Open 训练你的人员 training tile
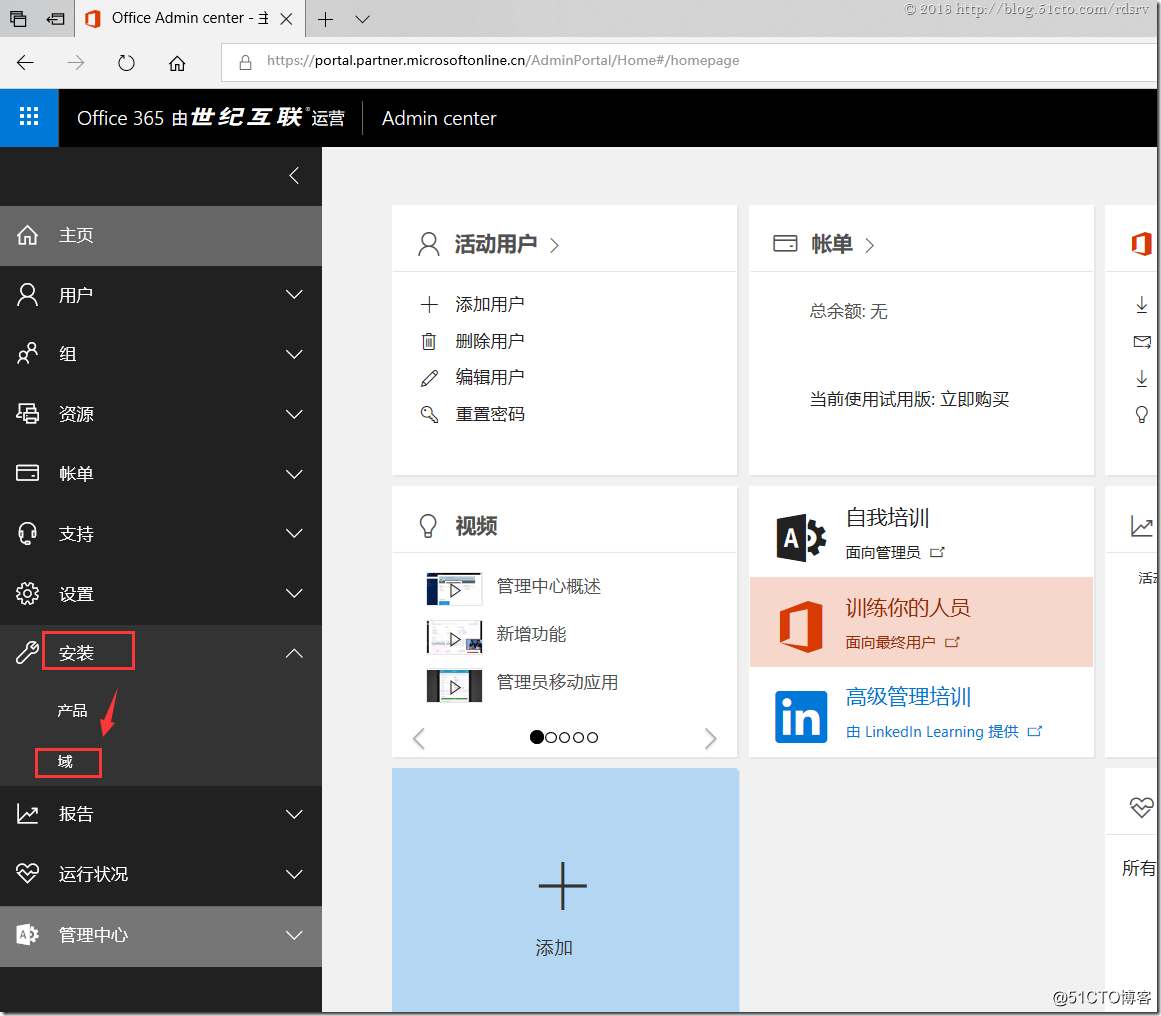This screenshot has width=1161, height=1016. point(921,622)
